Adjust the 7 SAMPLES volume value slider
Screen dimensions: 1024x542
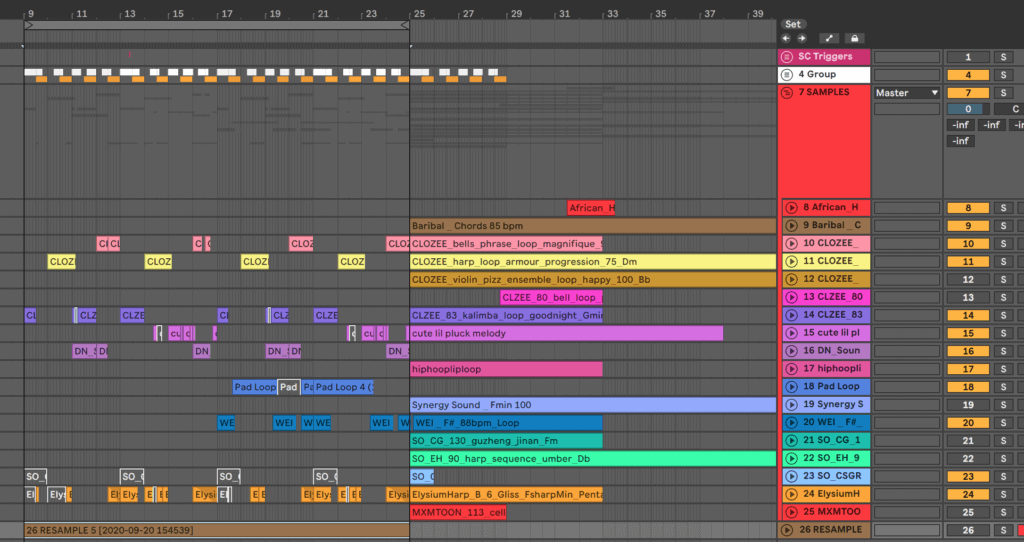click(967, 109)
